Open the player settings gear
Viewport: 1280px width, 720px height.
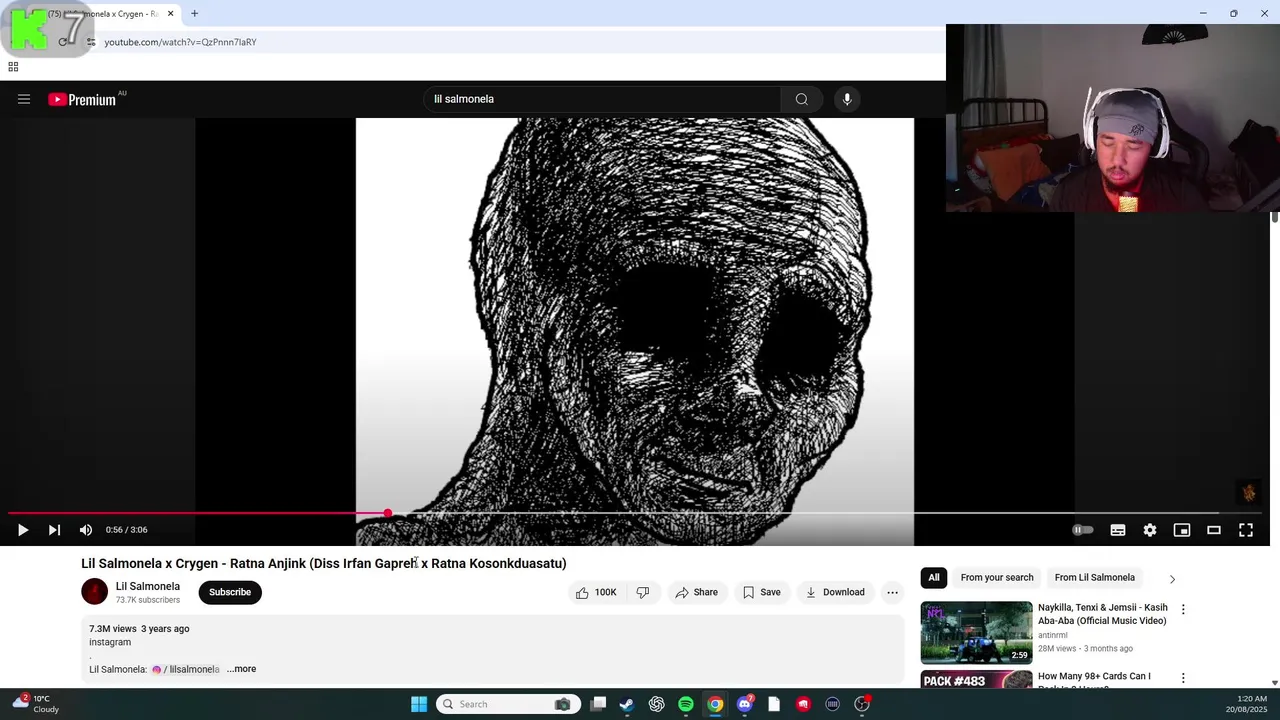click(x=1150, y=530)
